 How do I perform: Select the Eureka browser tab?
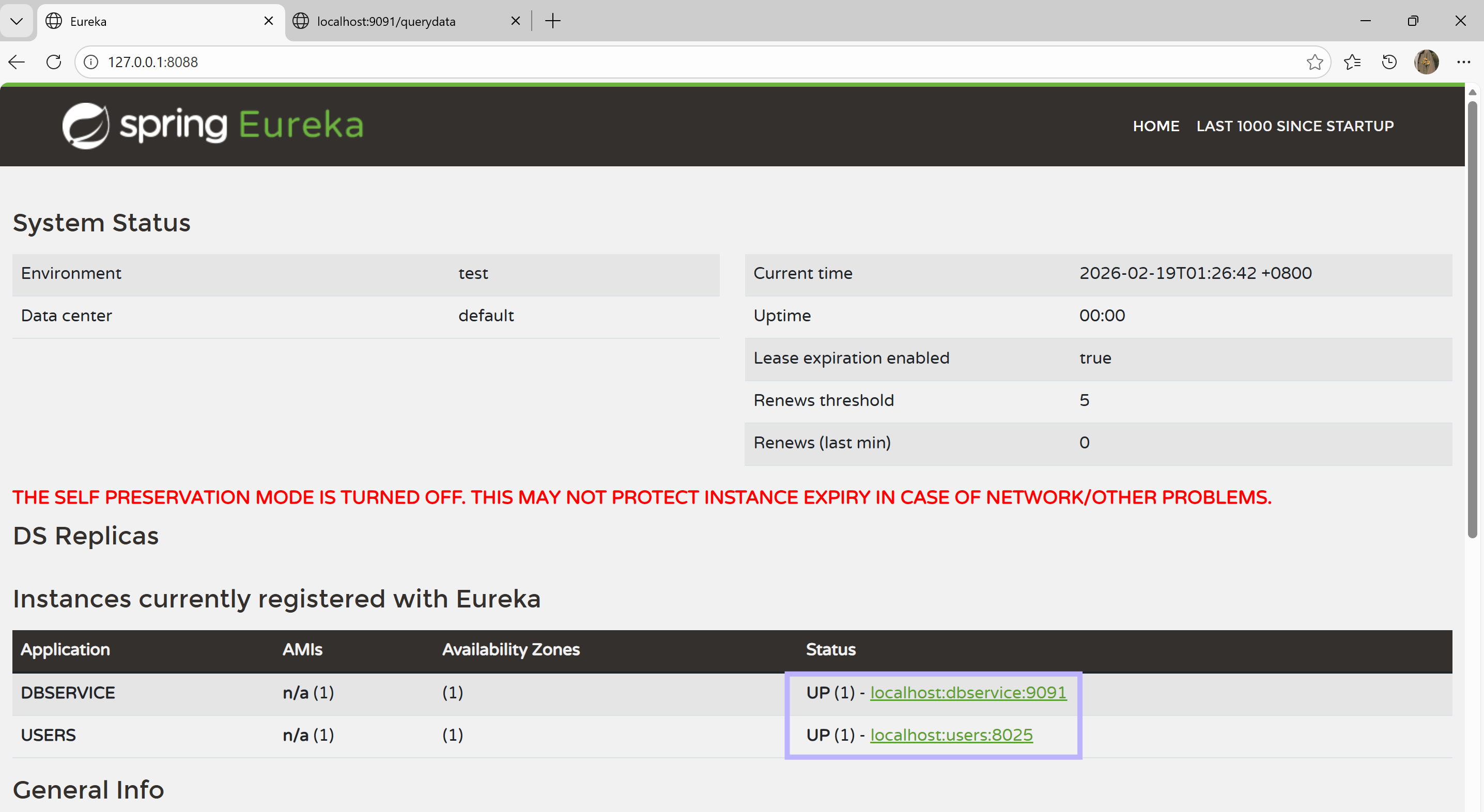point(150,21)
